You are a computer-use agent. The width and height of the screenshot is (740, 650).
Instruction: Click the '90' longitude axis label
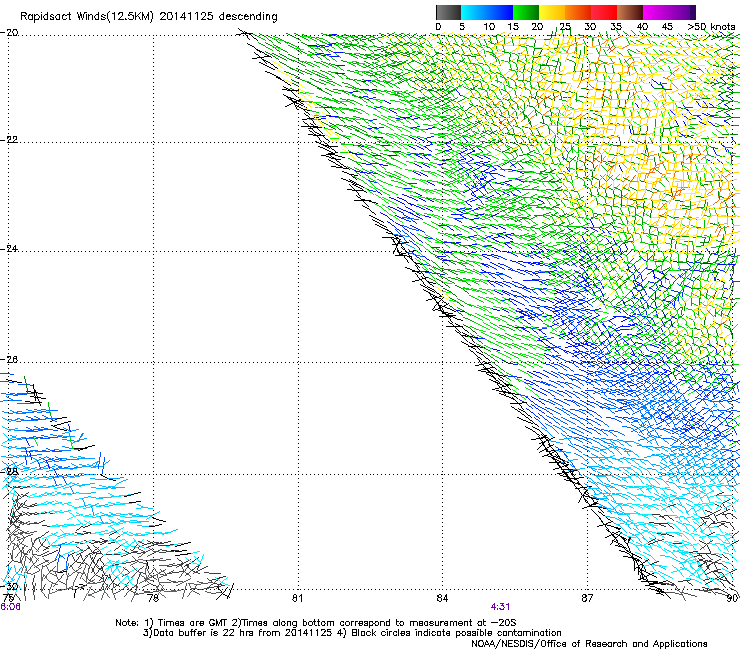[732, 599]
